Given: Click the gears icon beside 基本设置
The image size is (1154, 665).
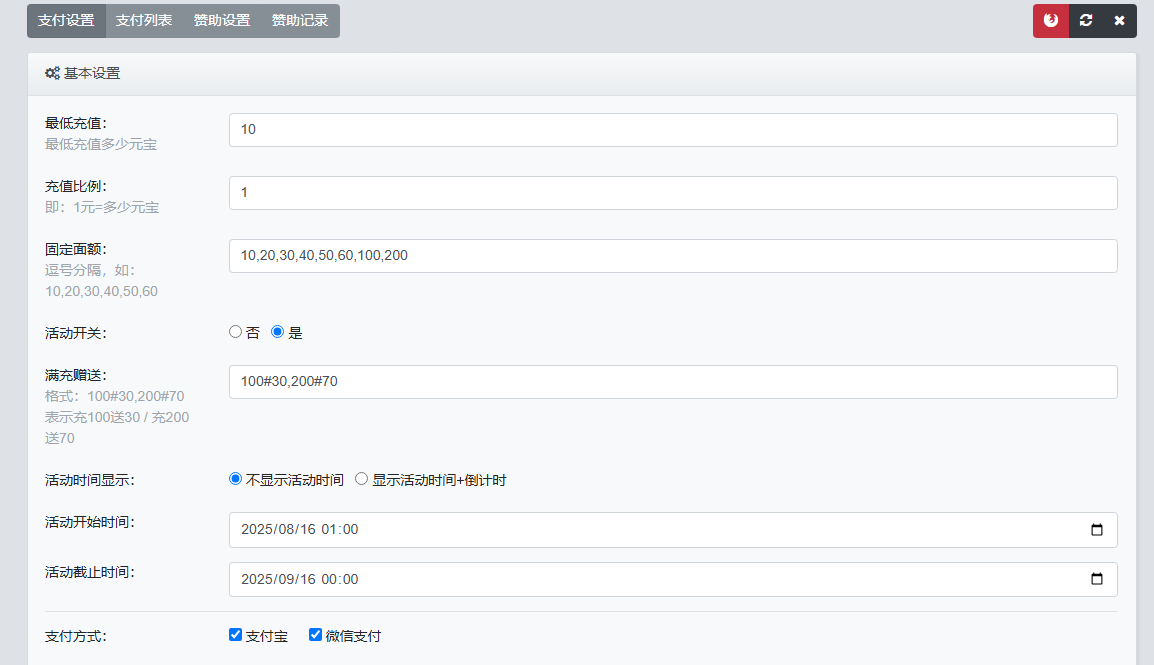Looking at the screenshot, I should [x=52, y=74].
